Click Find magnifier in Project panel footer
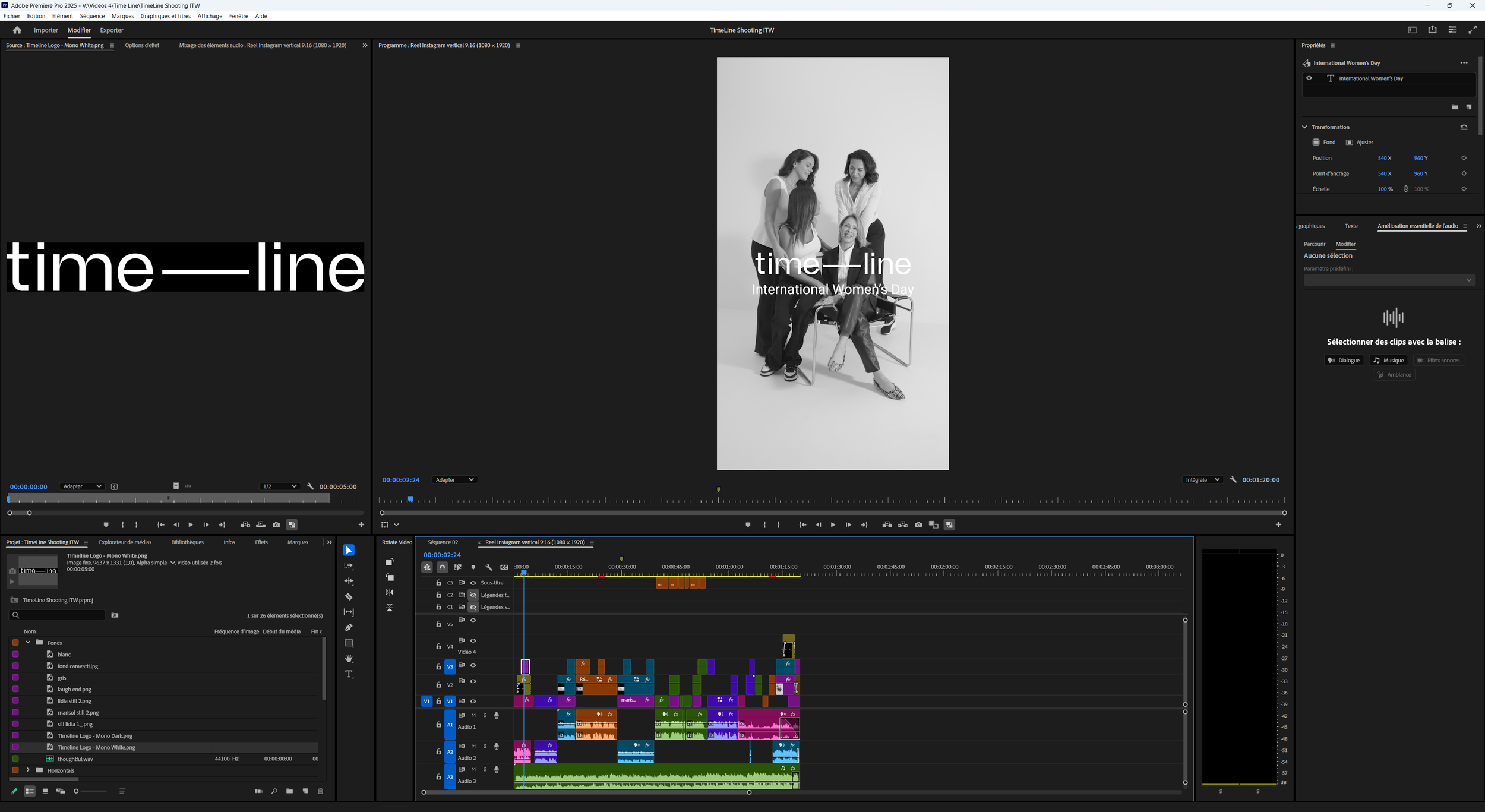Viewport: 1485px width, 812px height. 274,791
